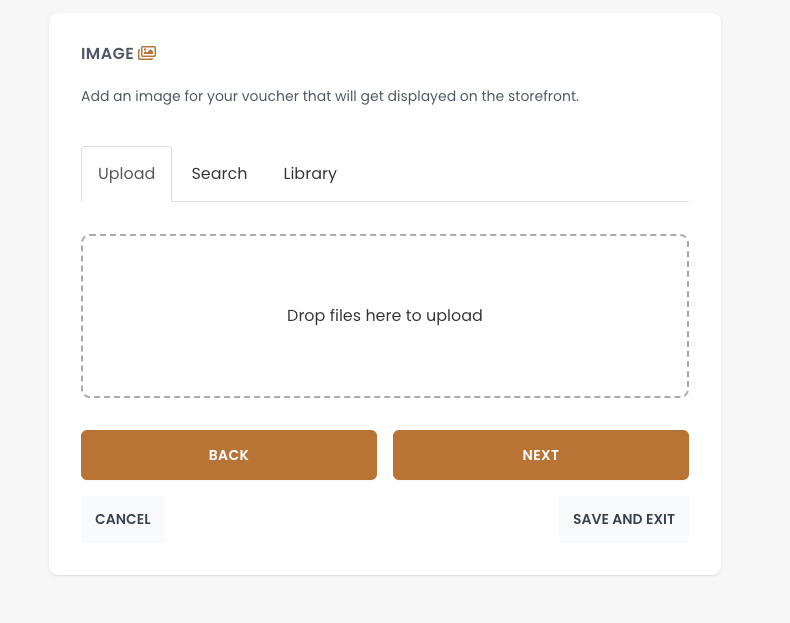Viewport: 790px width, 623px height.
Task: Advance to the following step via NEXT
Action: point(540,455)
